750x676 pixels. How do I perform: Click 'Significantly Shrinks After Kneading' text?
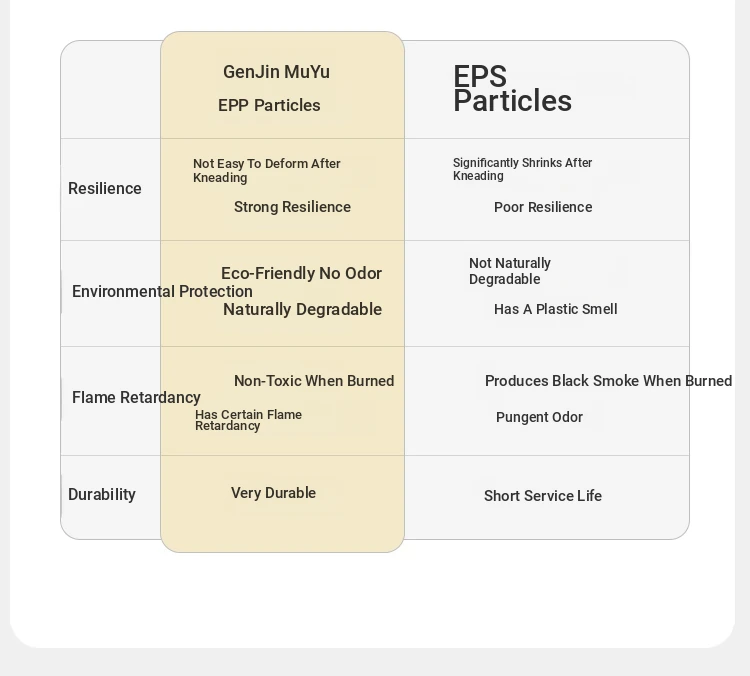[522, 169]
